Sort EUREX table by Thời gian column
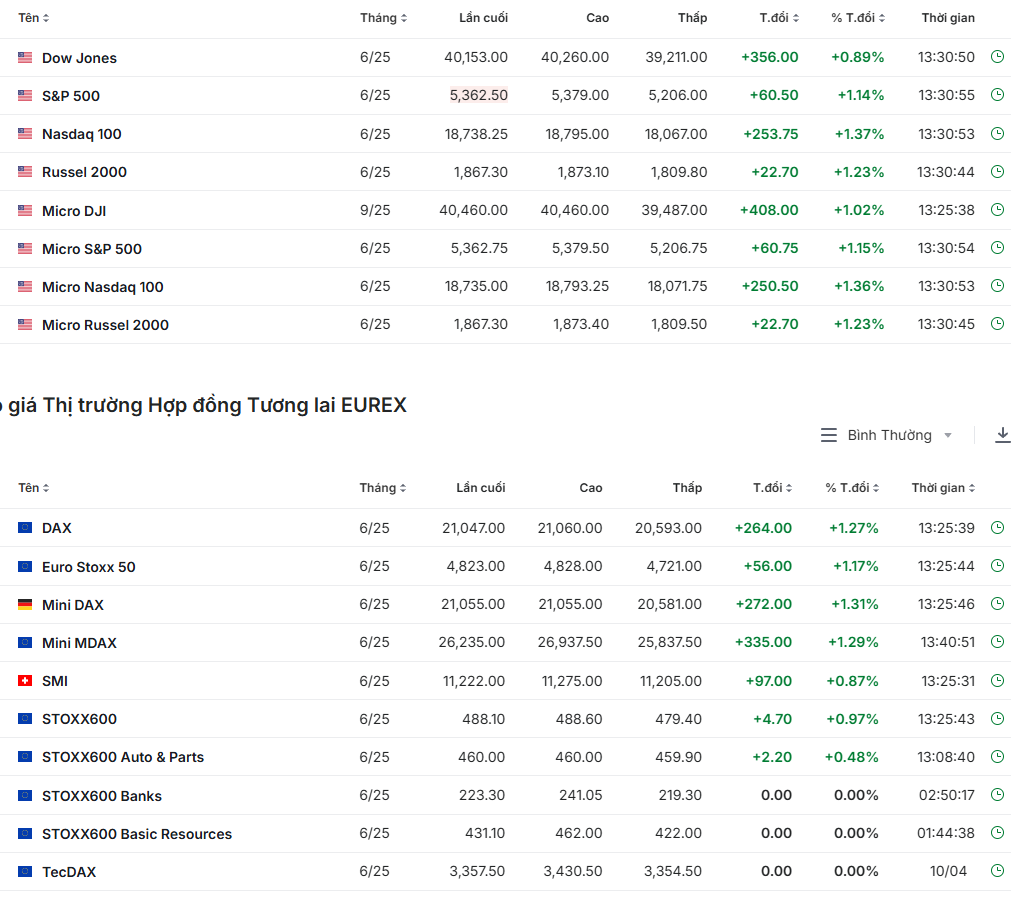Image resolution: width=1022 pixels, height=902 pixels. 943,488
